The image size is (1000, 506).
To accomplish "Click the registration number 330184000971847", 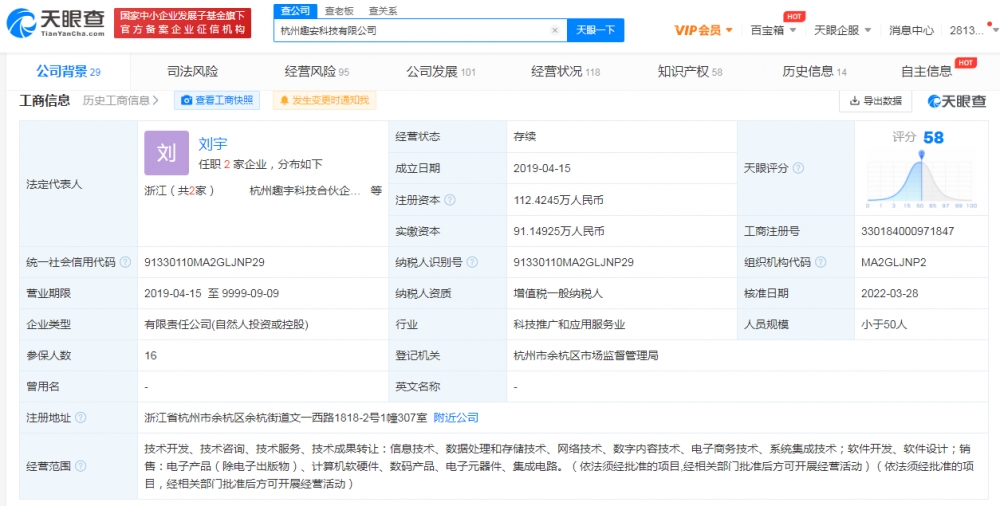I will (x=908, y=231).
